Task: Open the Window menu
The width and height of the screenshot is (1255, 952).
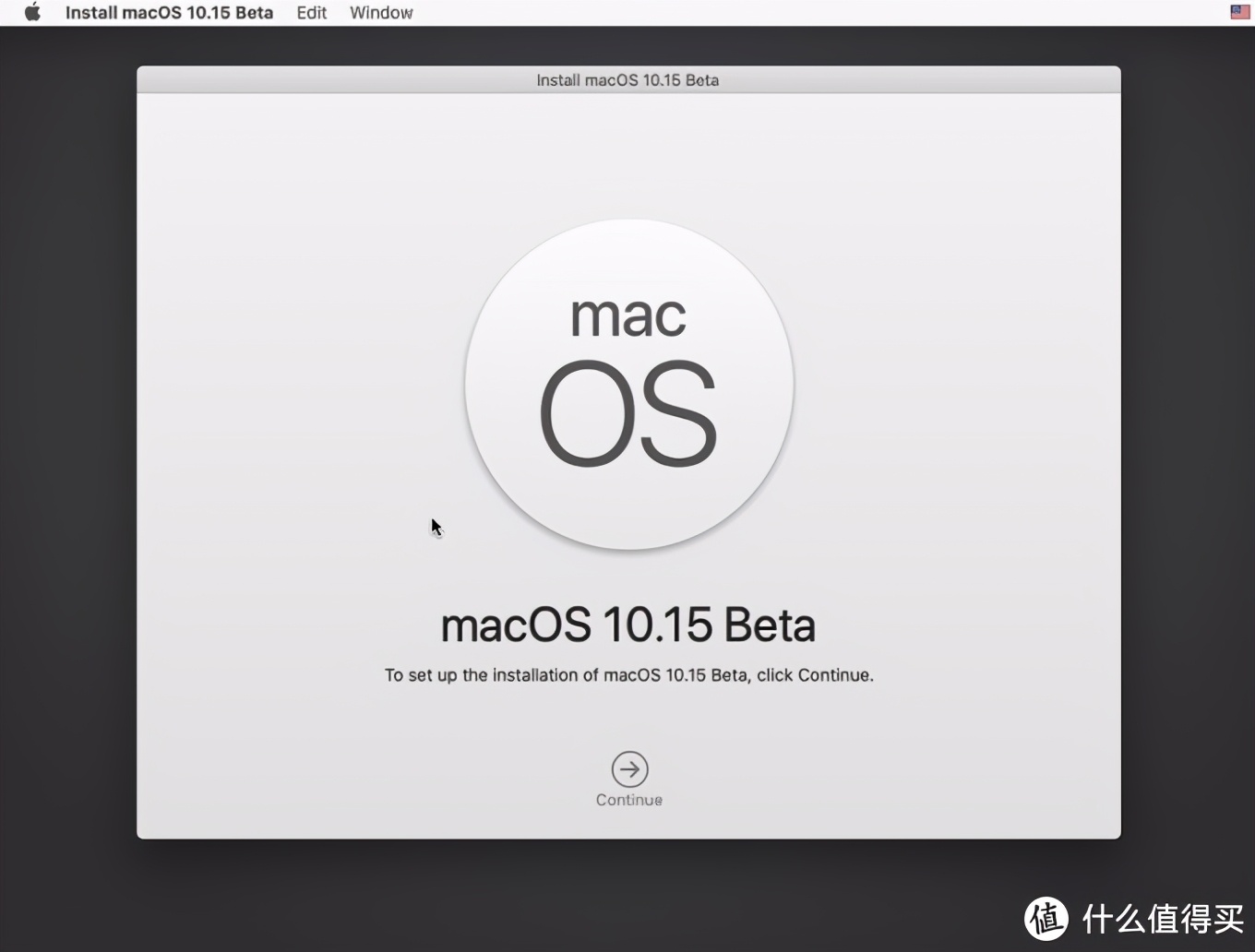Action: pos(381,13)
